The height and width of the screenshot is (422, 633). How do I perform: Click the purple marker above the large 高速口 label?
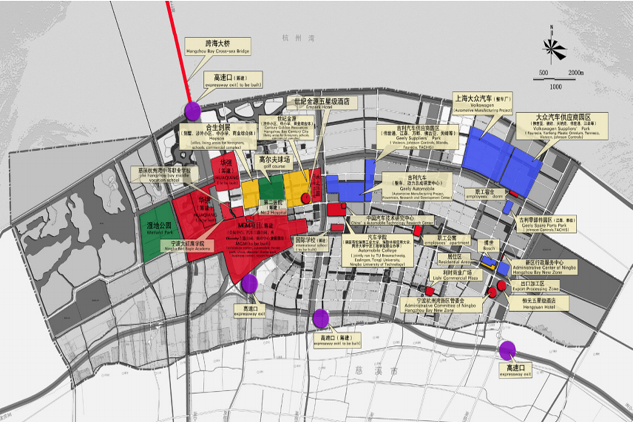coord(507,350)
